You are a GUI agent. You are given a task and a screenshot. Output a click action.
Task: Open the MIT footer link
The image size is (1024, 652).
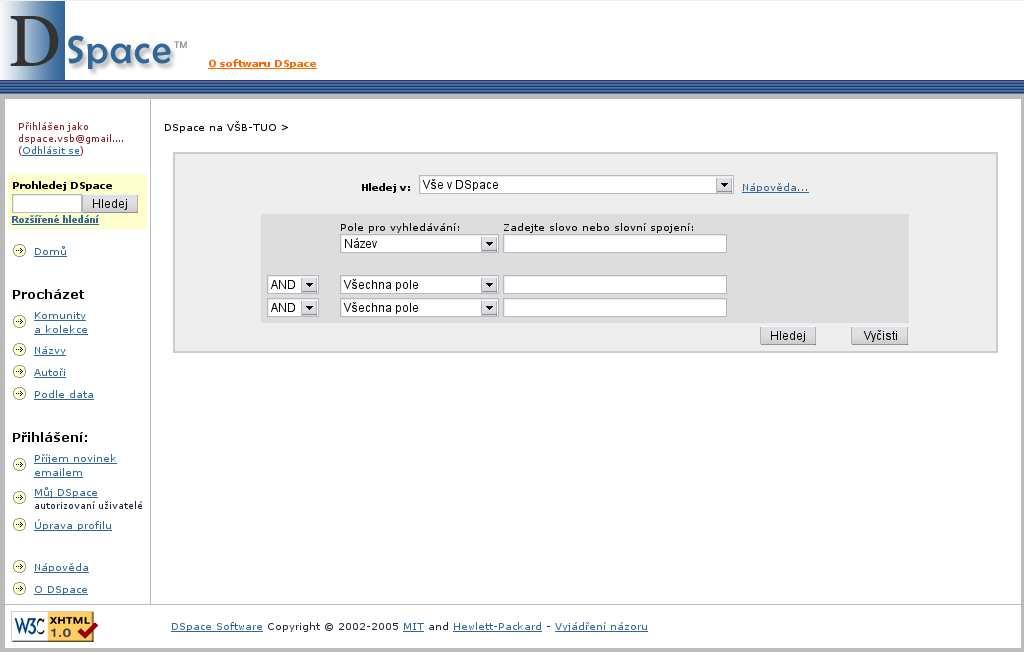pos(413,627)
